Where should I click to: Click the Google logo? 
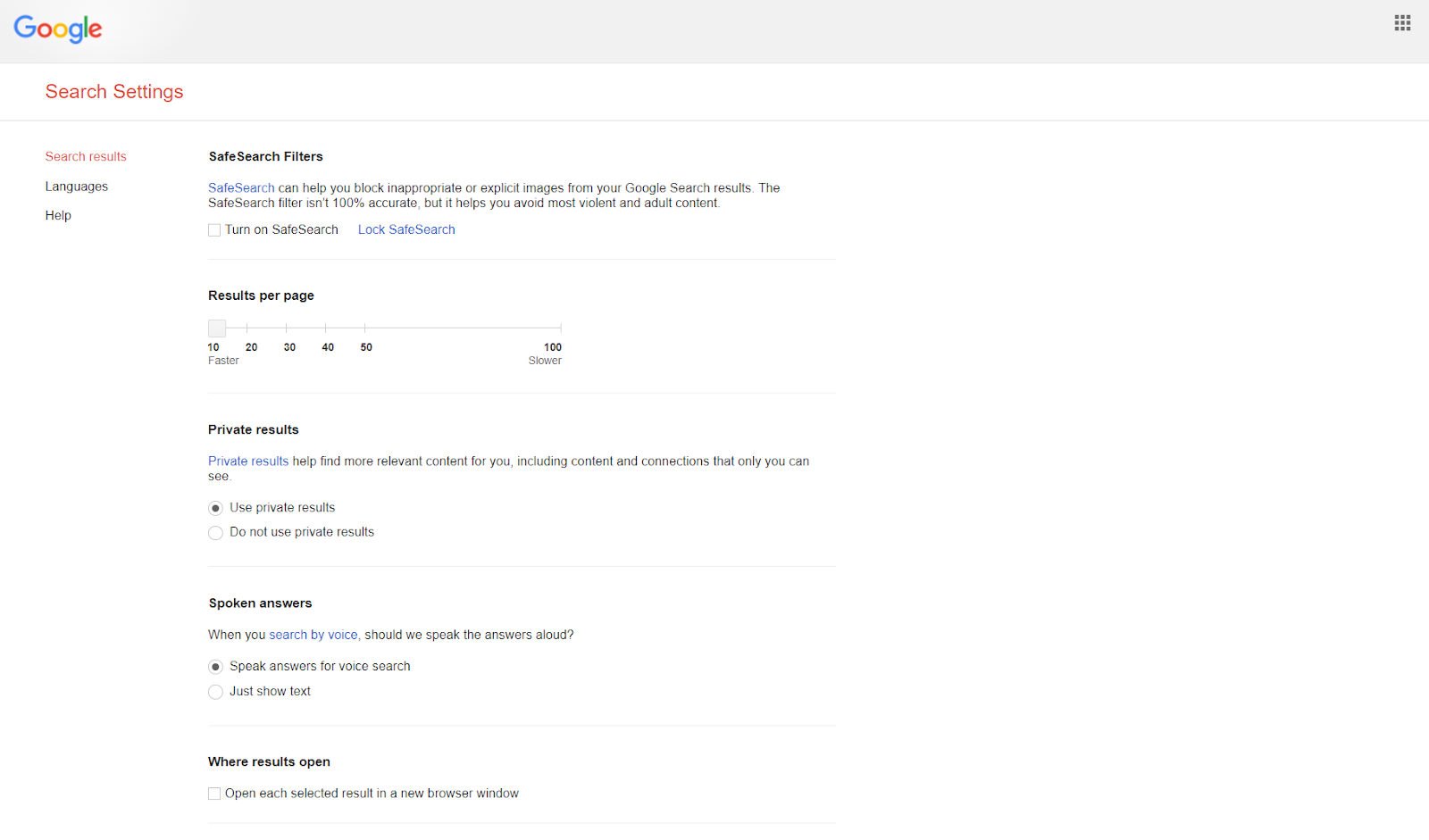(58, 29)
